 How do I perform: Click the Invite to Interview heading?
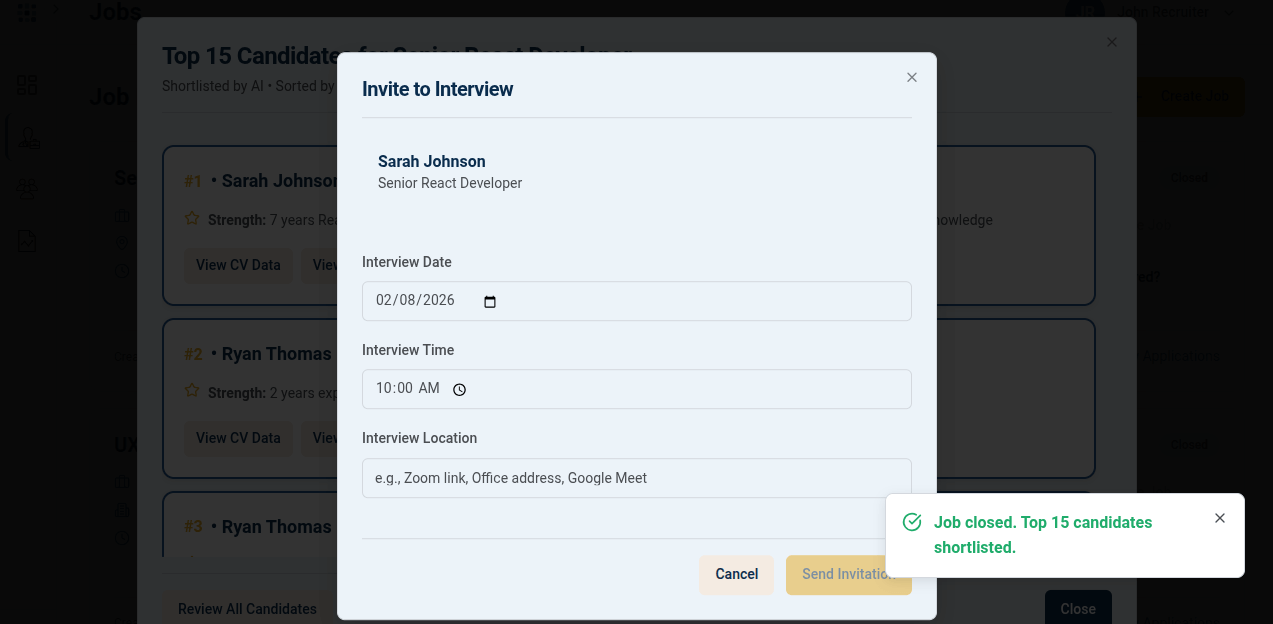(x=437, y=89)
